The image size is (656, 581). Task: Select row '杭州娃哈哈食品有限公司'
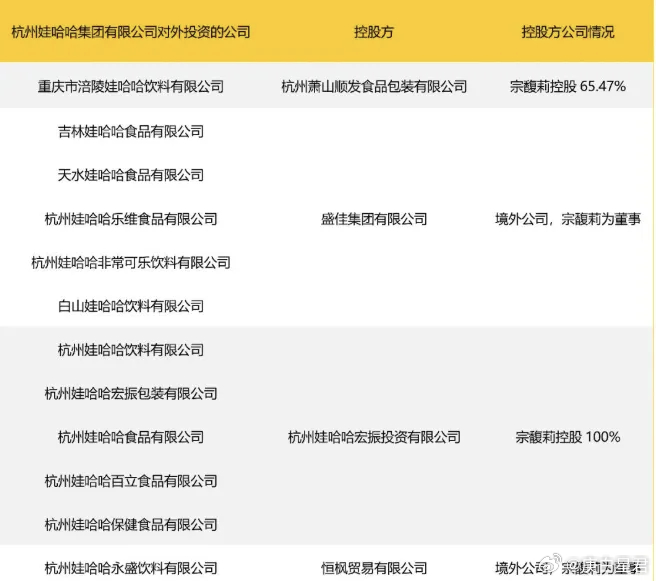coord(131,438)
